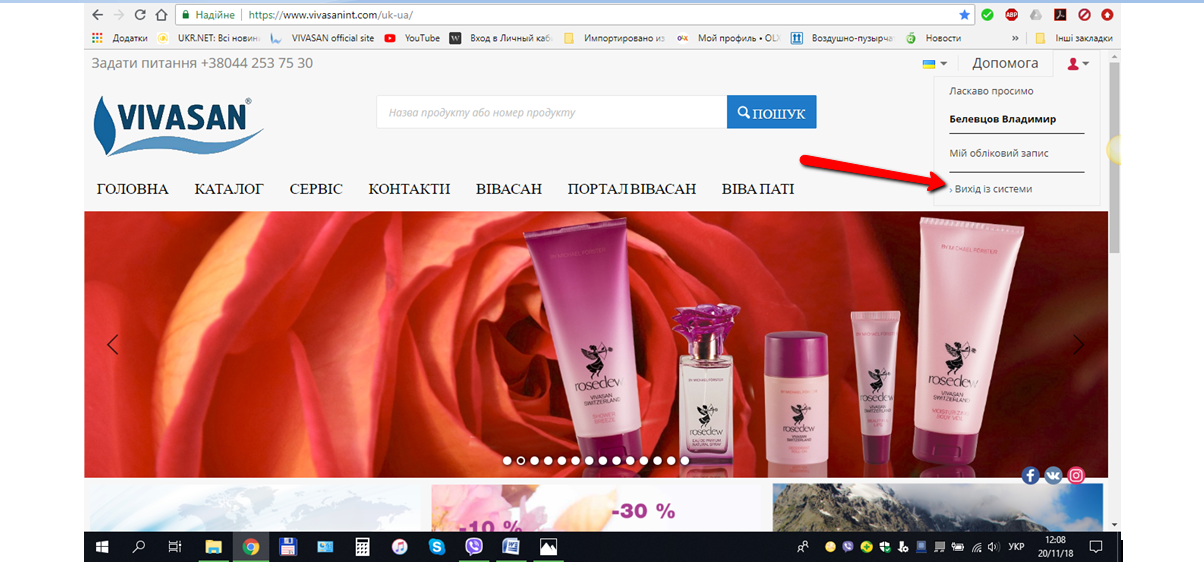This screenshot has height=562, width=1204.
Task: Open the Новости bookmark
Action: pos(933,38)
